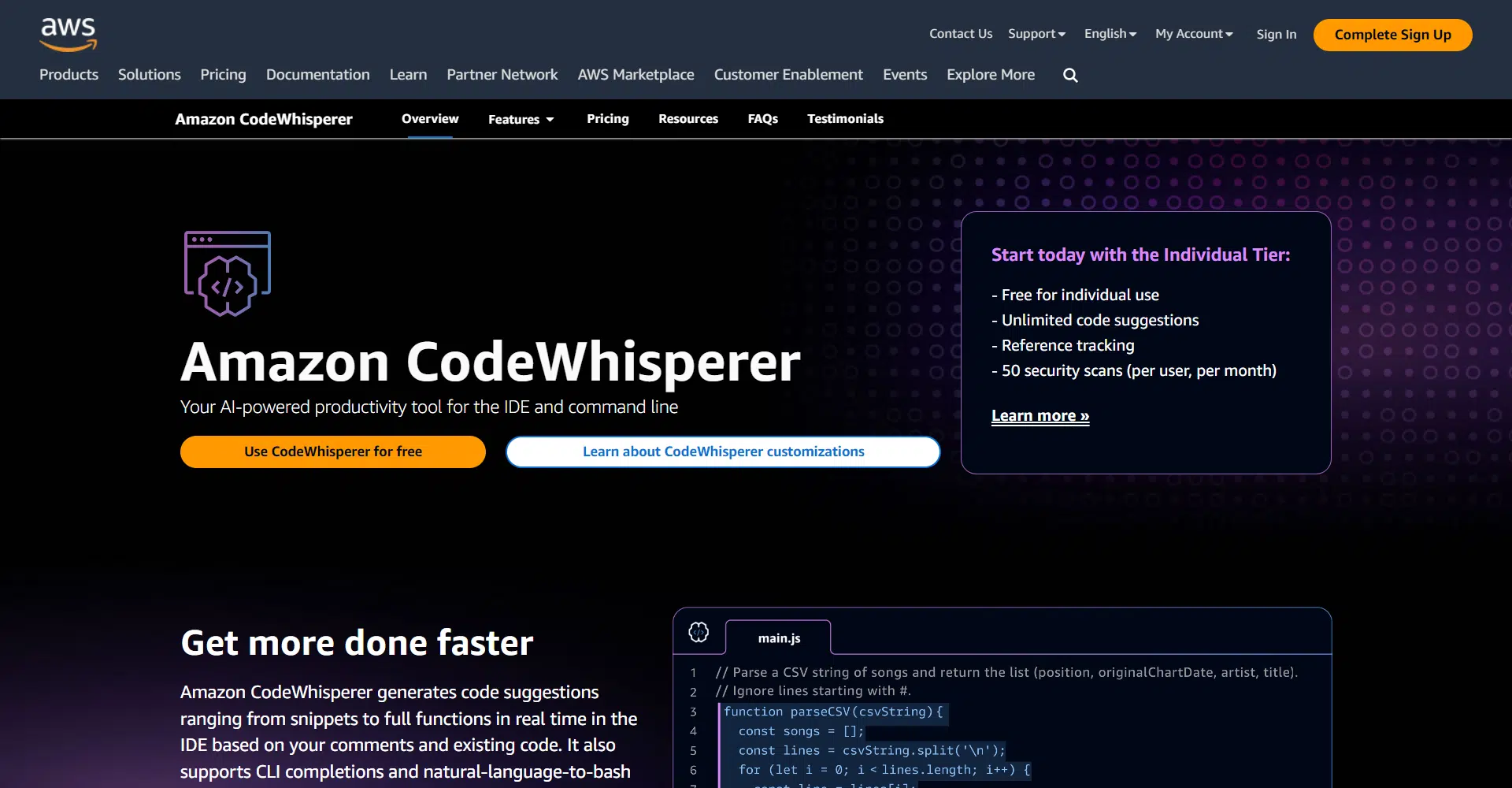
Task: Open the search magnifier icon
Action: (1070, 76)
